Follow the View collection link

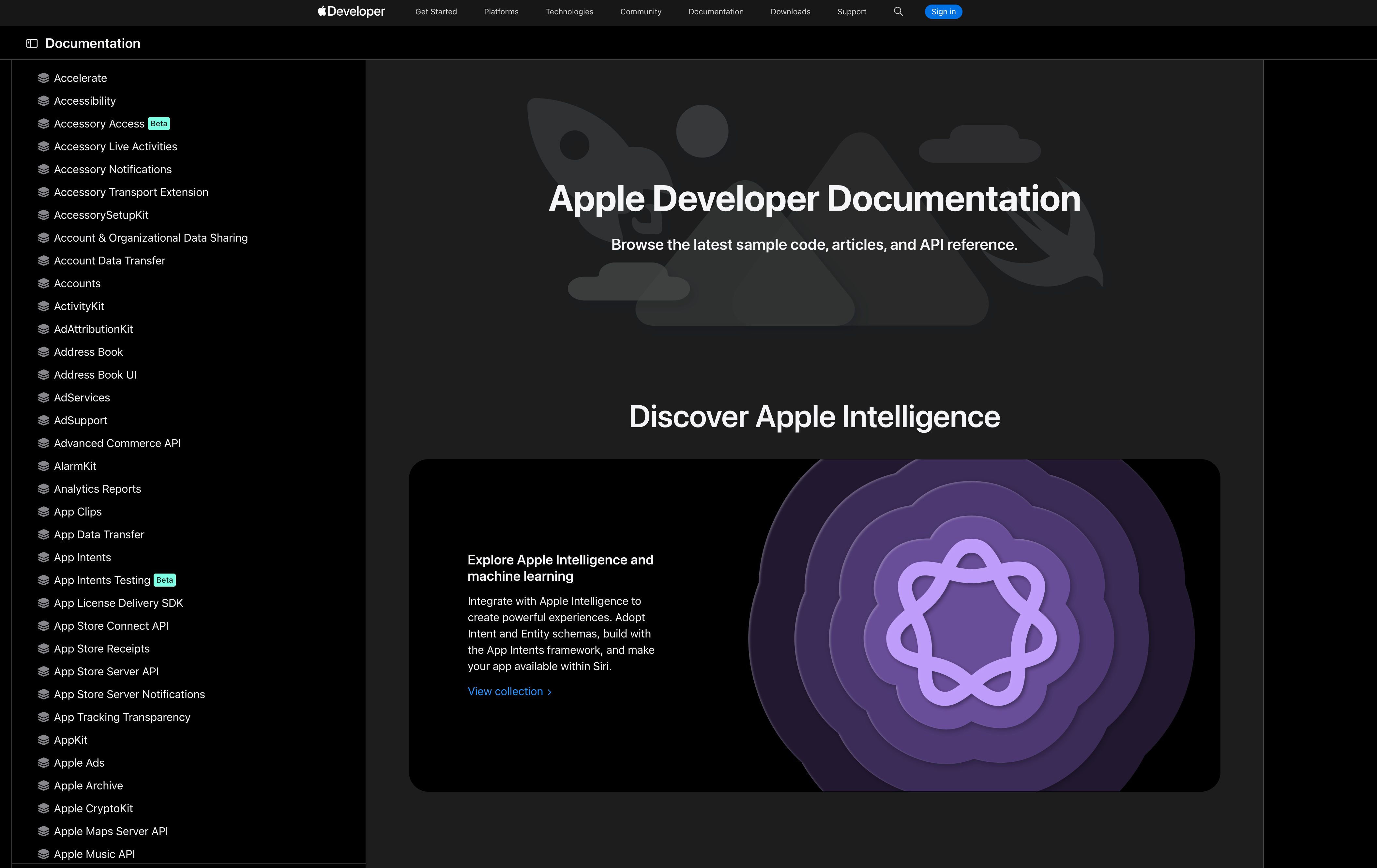[509, 692]
